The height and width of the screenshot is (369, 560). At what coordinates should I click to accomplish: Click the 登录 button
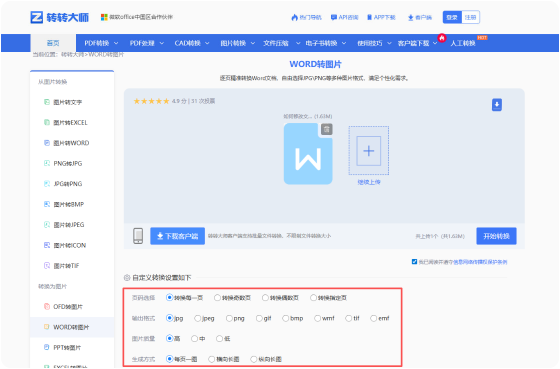pos(452,17)
